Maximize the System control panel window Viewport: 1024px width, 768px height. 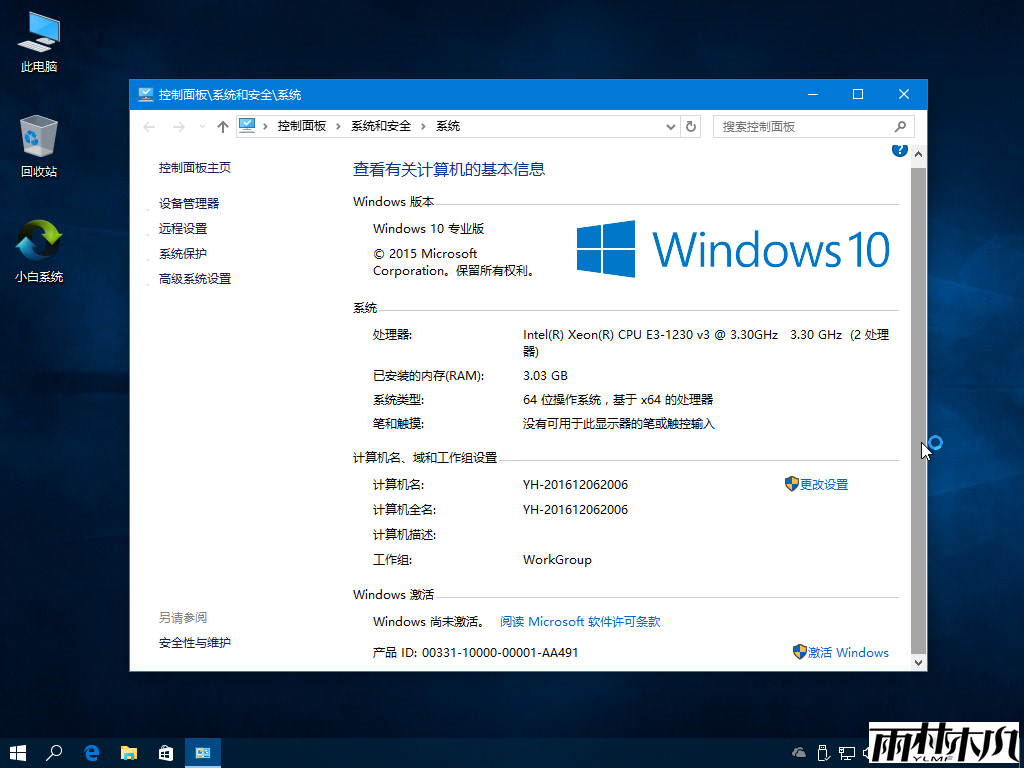[858, 95]
